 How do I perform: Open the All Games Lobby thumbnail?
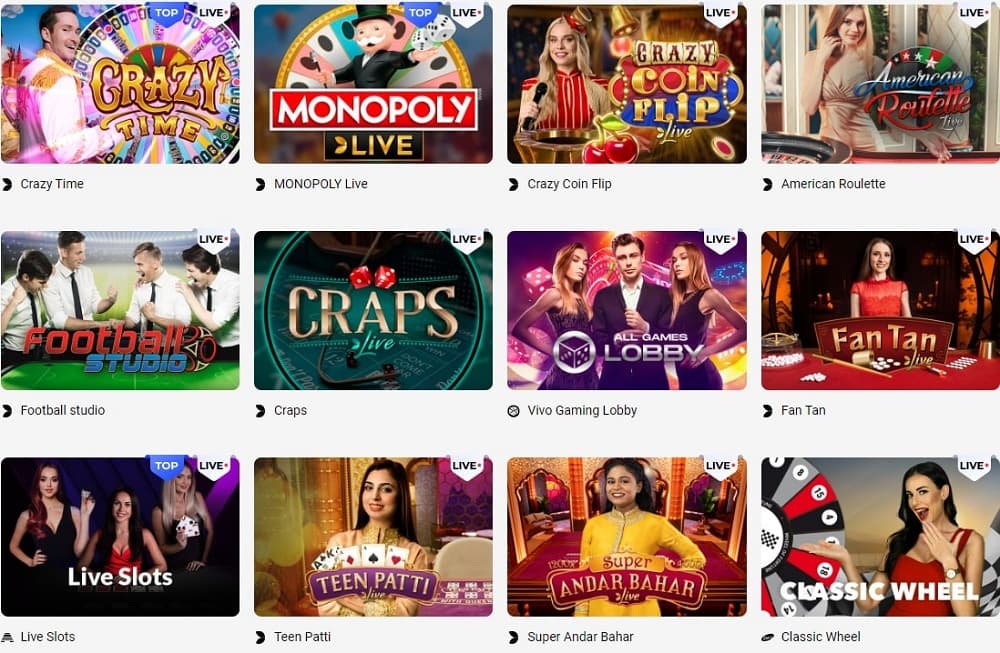pyautogui.click(x=627, y=311)
